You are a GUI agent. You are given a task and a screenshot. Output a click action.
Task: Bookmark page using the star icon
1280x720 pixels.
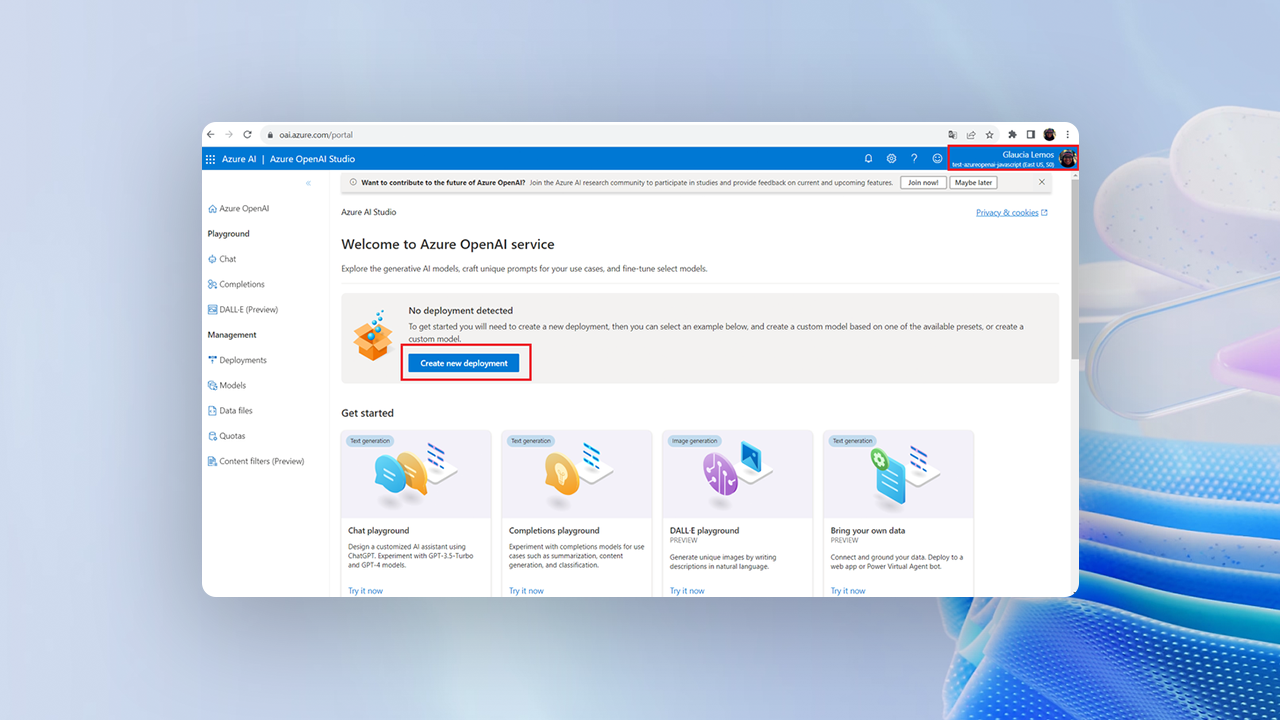pyautogui.click(x=989, y=135)
